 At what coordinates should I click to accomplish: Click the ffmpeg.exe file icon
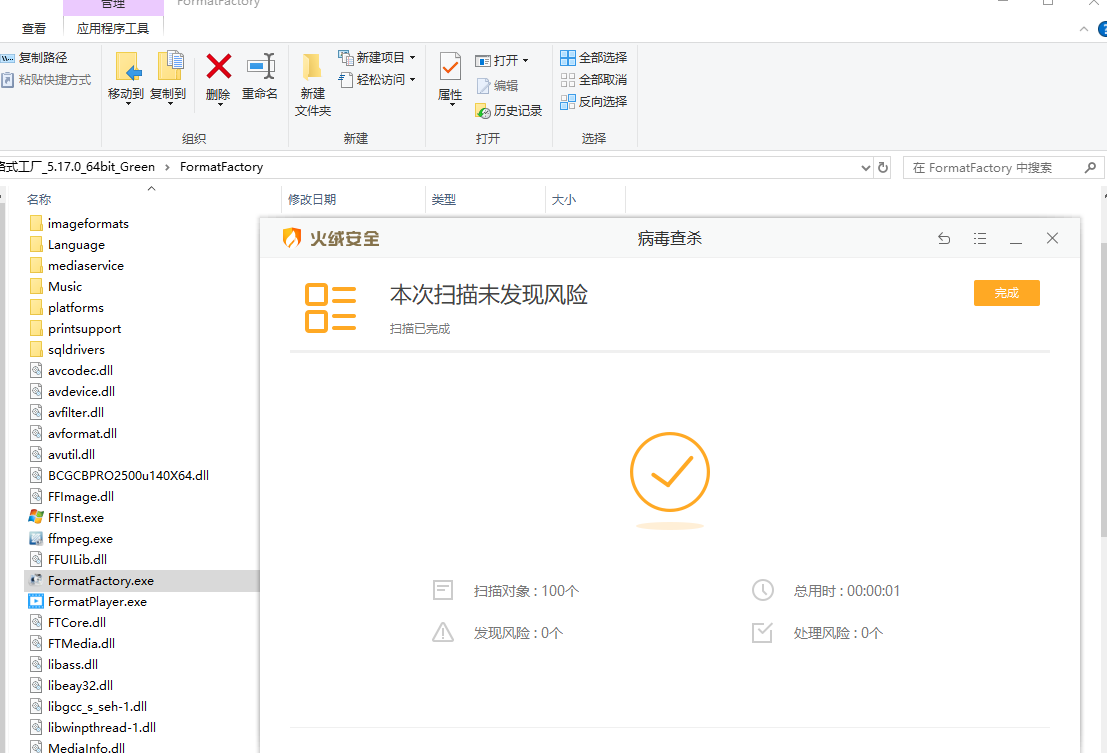point(36,538)
